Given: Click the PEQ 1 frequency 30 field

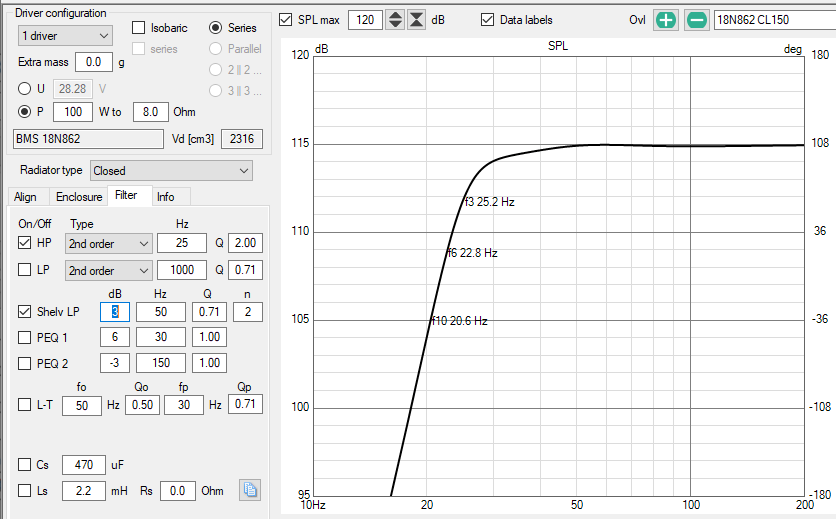Looking at the screenshot, I should pyautogui.click(x=161, y=337).
